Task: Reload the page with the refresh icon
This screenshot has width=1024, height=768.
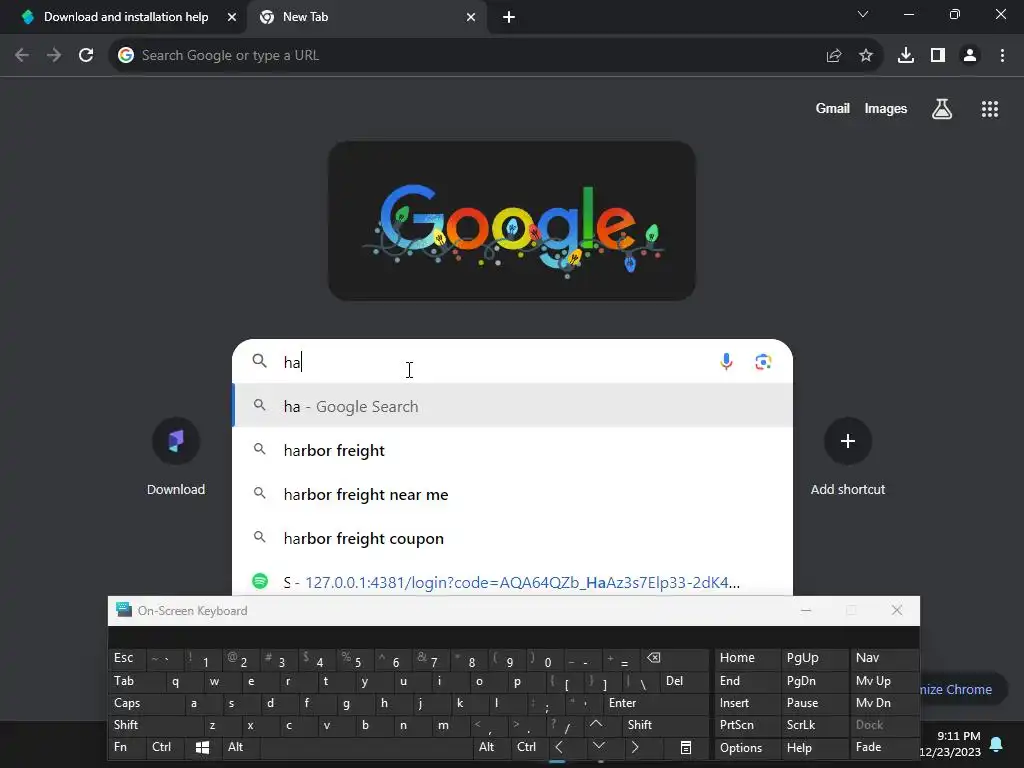Action: point(86,56)
